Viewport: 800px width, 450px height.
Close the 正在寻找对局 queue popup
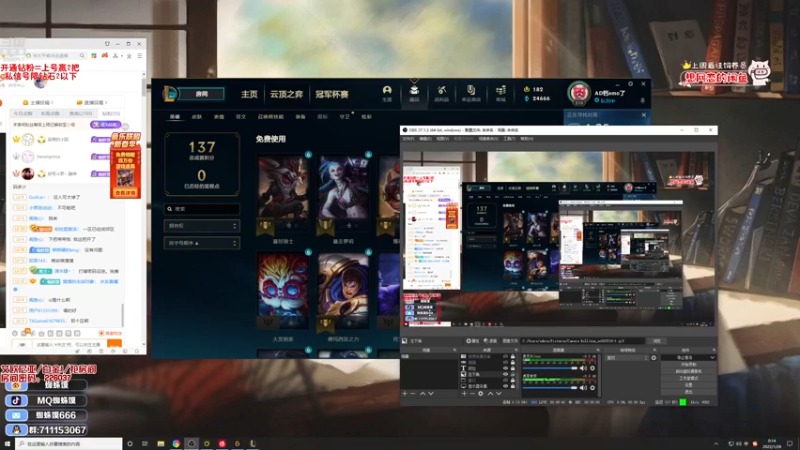click(644, 115)
